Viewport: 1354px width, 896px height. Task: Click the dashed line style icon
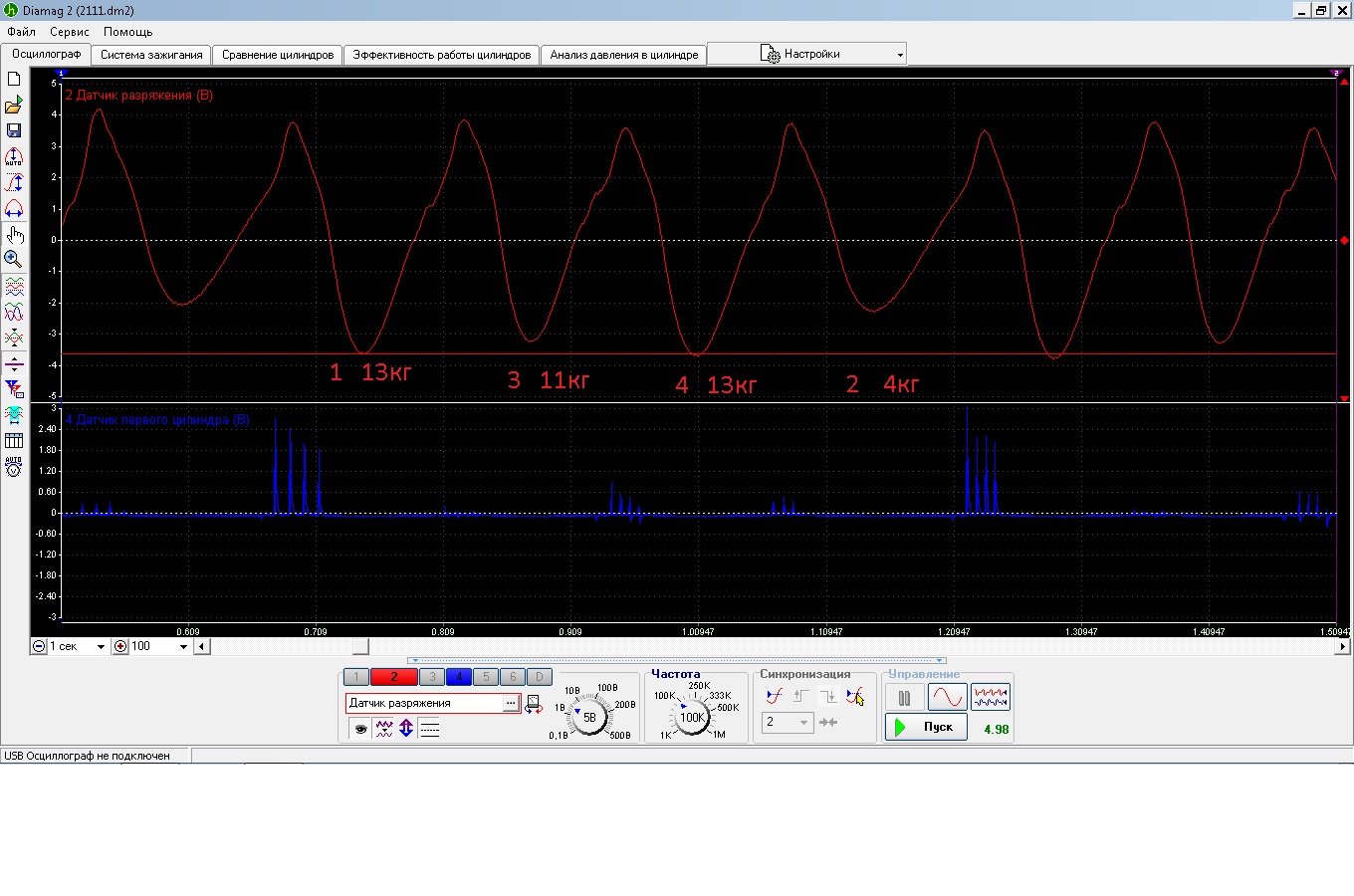tap(429, 729)
